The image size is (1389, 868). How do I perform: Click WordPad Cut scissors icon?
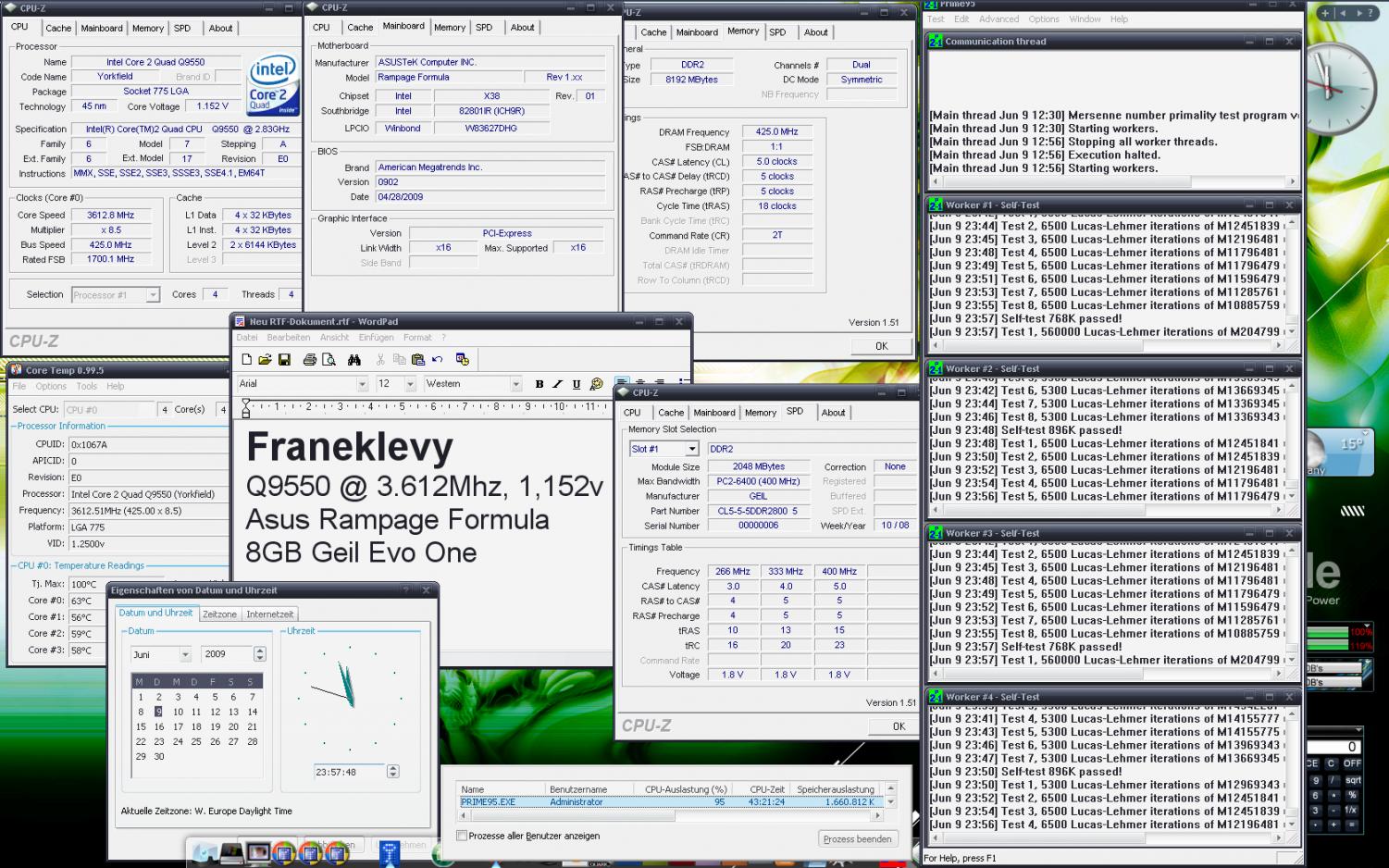(380, 359)
